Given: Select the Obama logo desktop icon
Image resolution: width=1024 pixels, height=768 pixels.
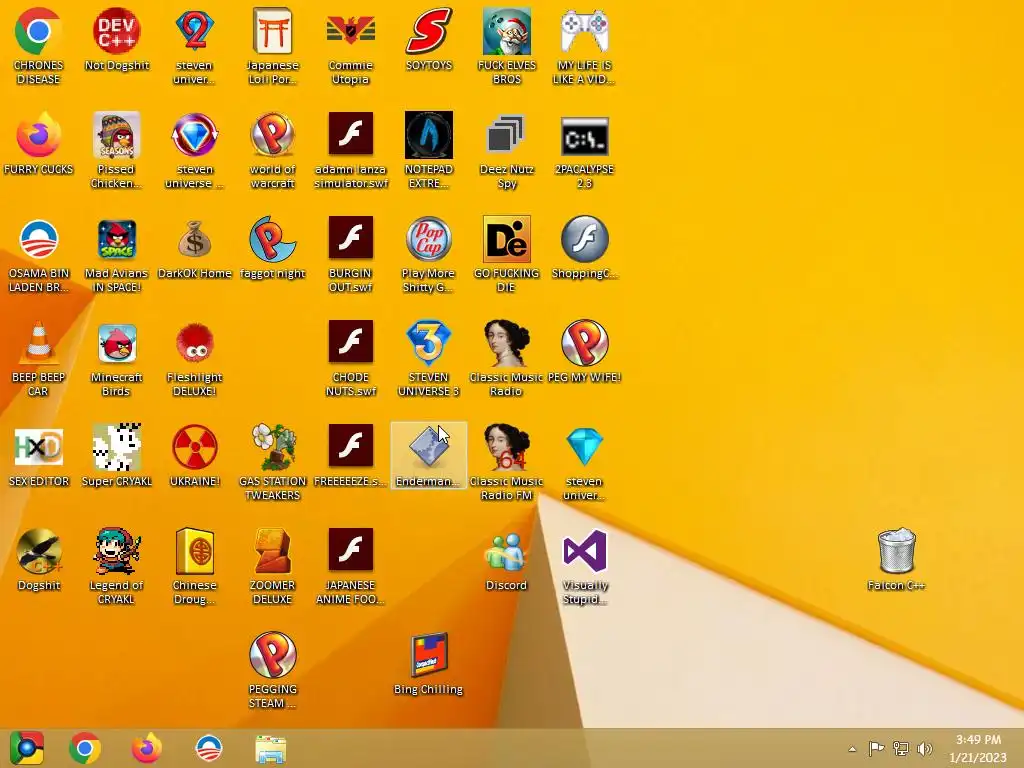Looking at the screenshot, I should click(x=38, y=240).
